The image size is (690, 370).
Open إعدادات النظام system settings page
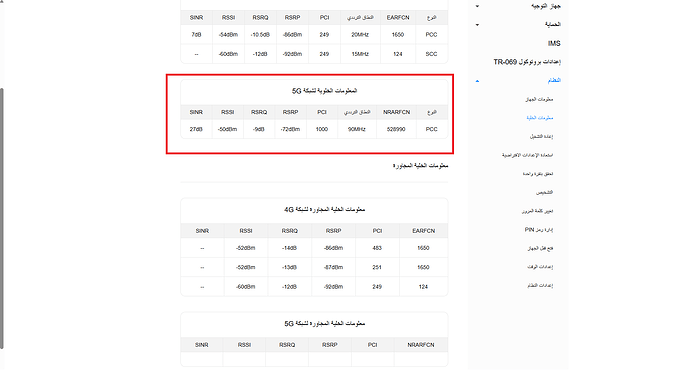(540, 286)
